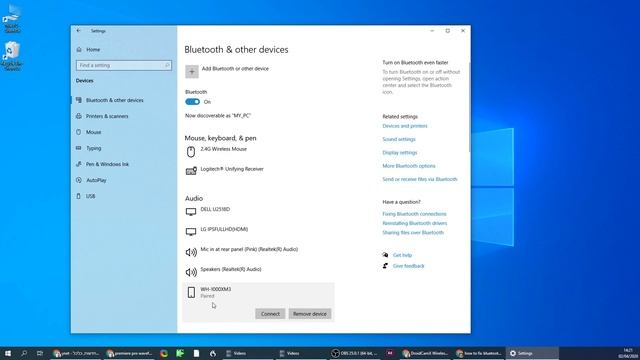Click the Get help link
This screenshot has height=360, width=640.
(402, 255)
